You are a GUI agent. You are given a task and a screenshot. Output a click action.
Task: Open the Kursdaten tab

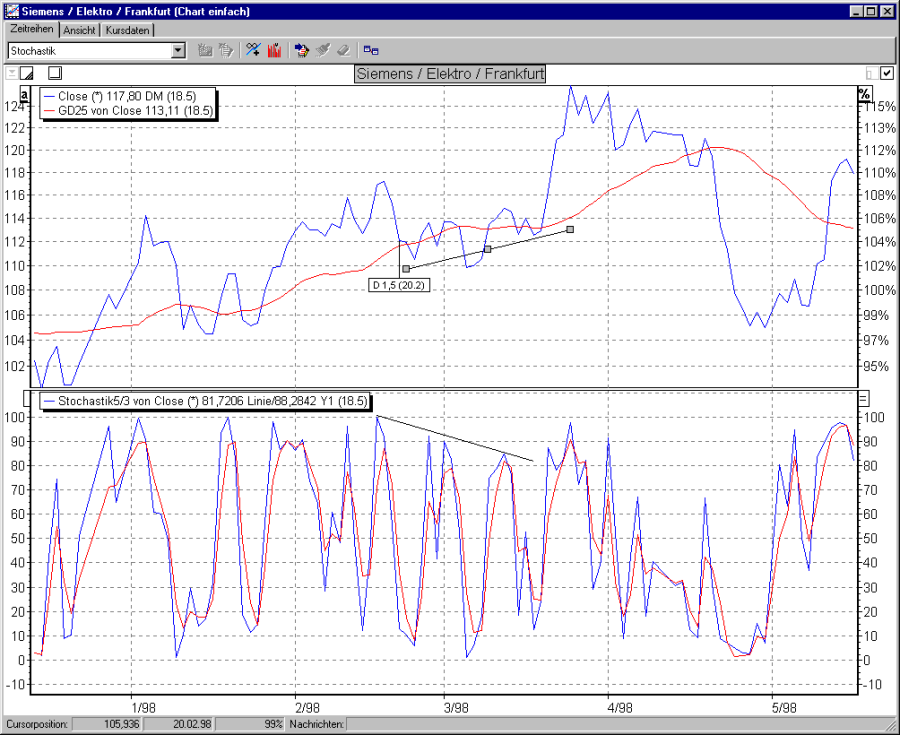click(x=130, y=30)
